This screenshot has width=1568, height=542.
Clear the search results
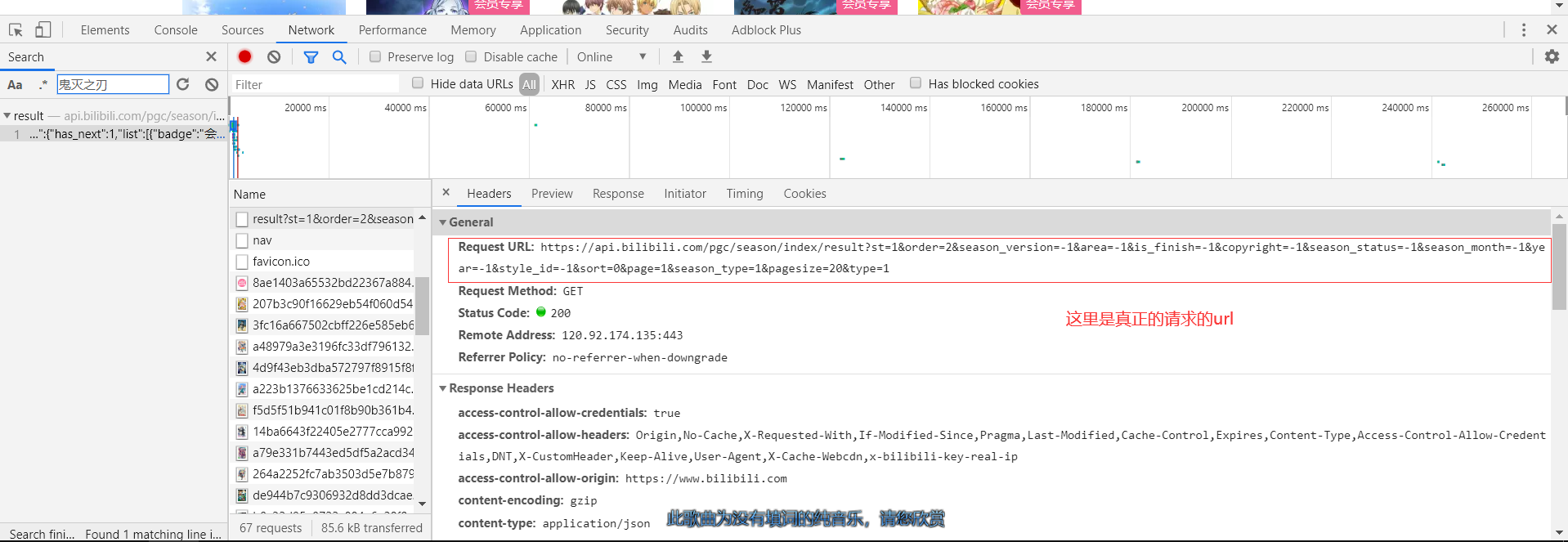coord(212,84)
